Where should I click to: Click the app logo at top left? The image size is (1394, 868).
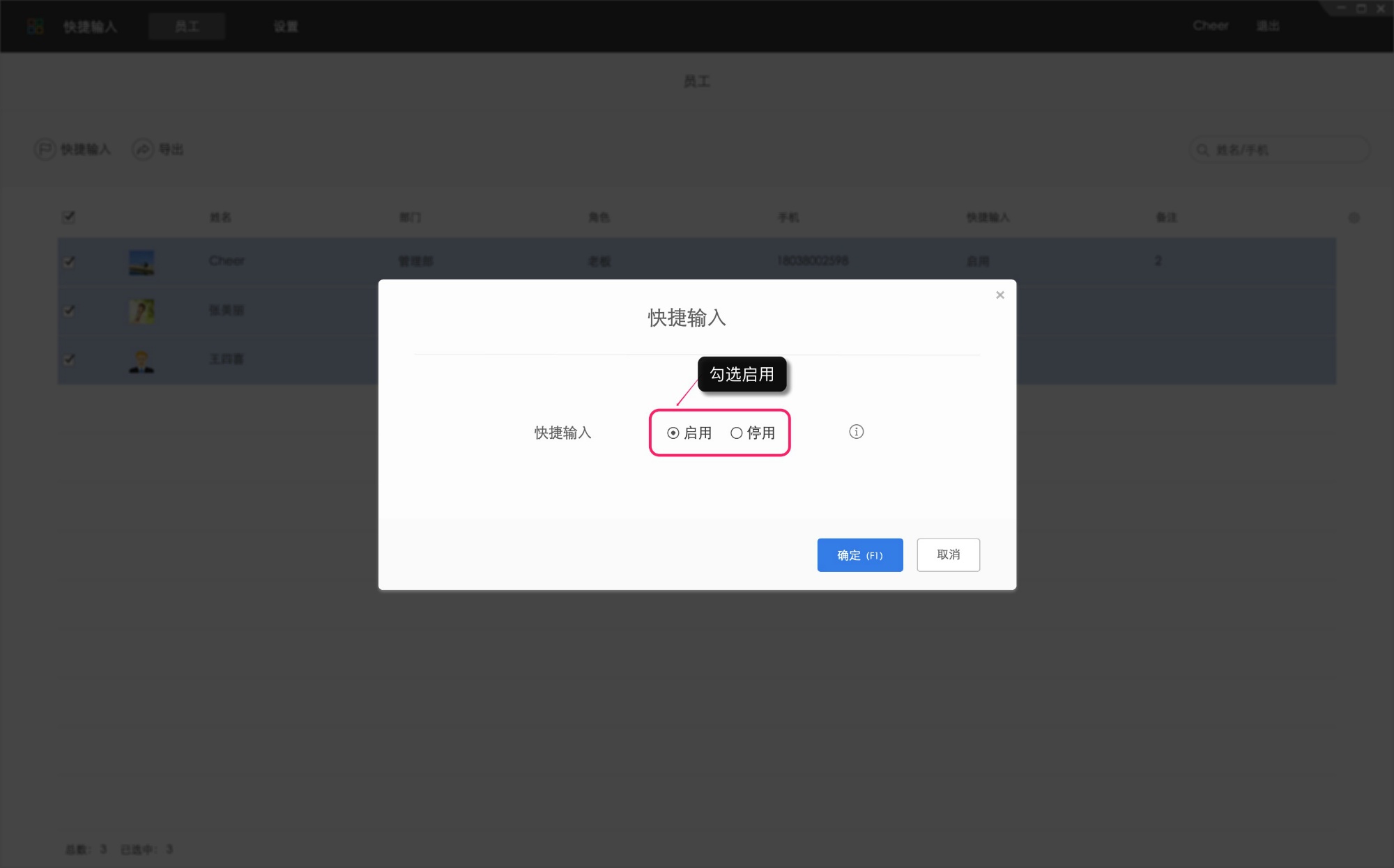(34, 26)
